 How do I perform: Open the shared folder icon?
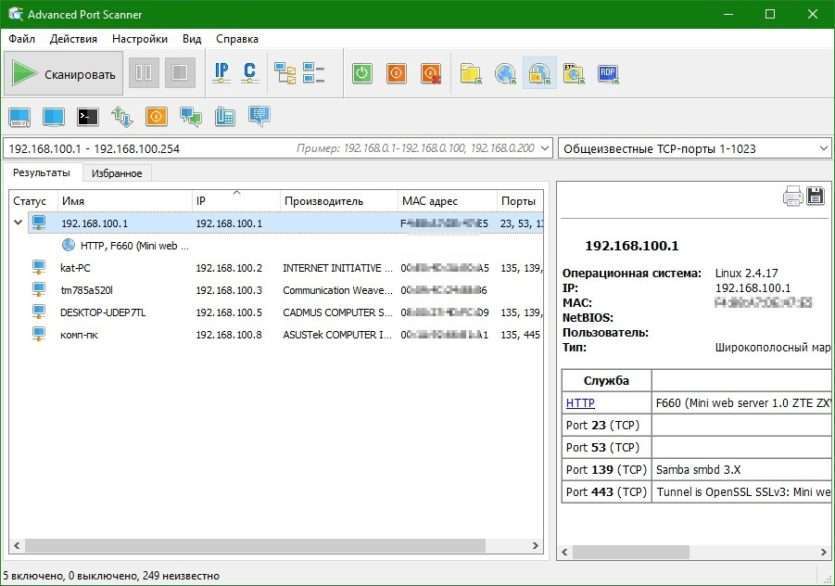(471, 74)
